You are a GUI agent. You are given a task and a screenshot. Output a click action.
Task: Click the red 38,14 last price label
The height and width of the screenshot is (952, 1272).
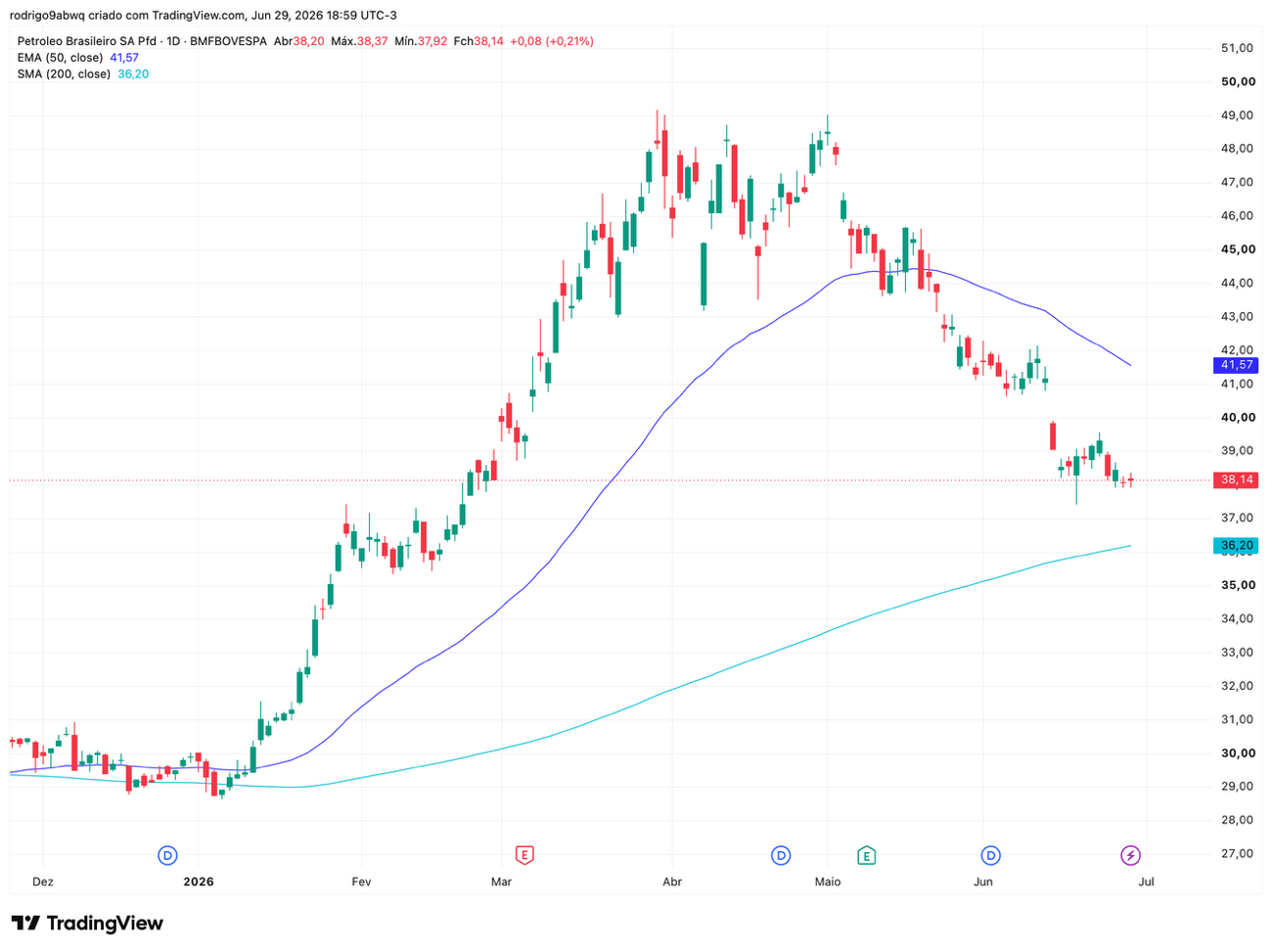click(x=1236, y=480)
